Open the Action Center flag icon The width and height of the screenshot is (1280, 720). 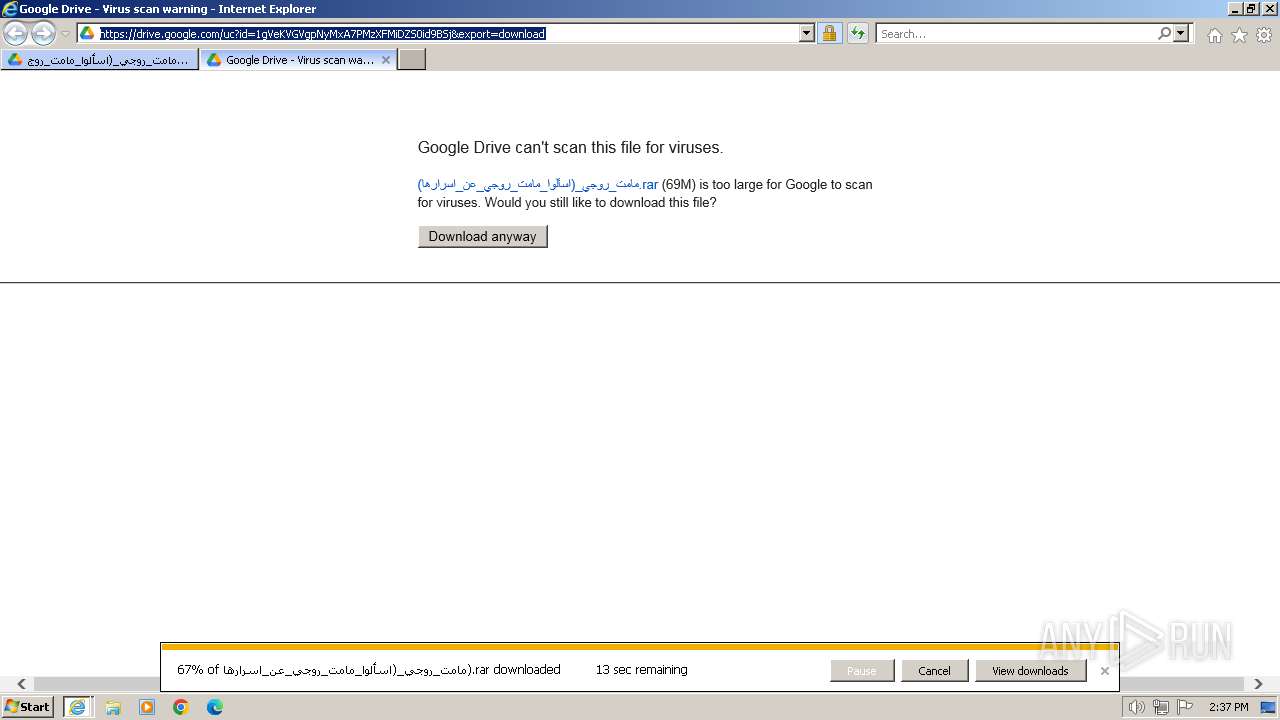coord(1185,707)
